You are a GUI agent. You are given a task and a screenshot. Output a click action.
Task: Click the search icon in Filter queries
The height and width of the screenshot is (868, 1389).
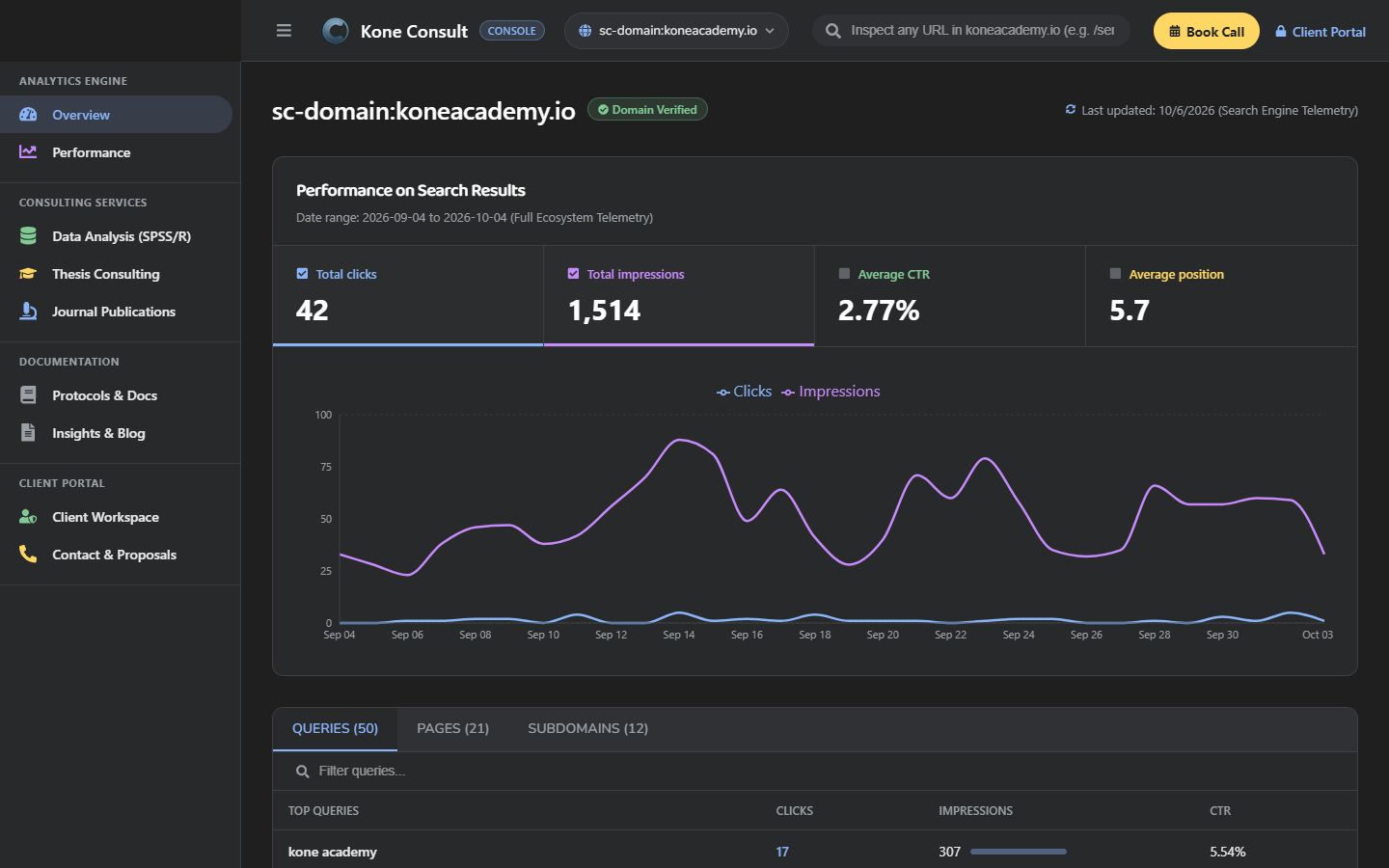click(x=302, y=772)
